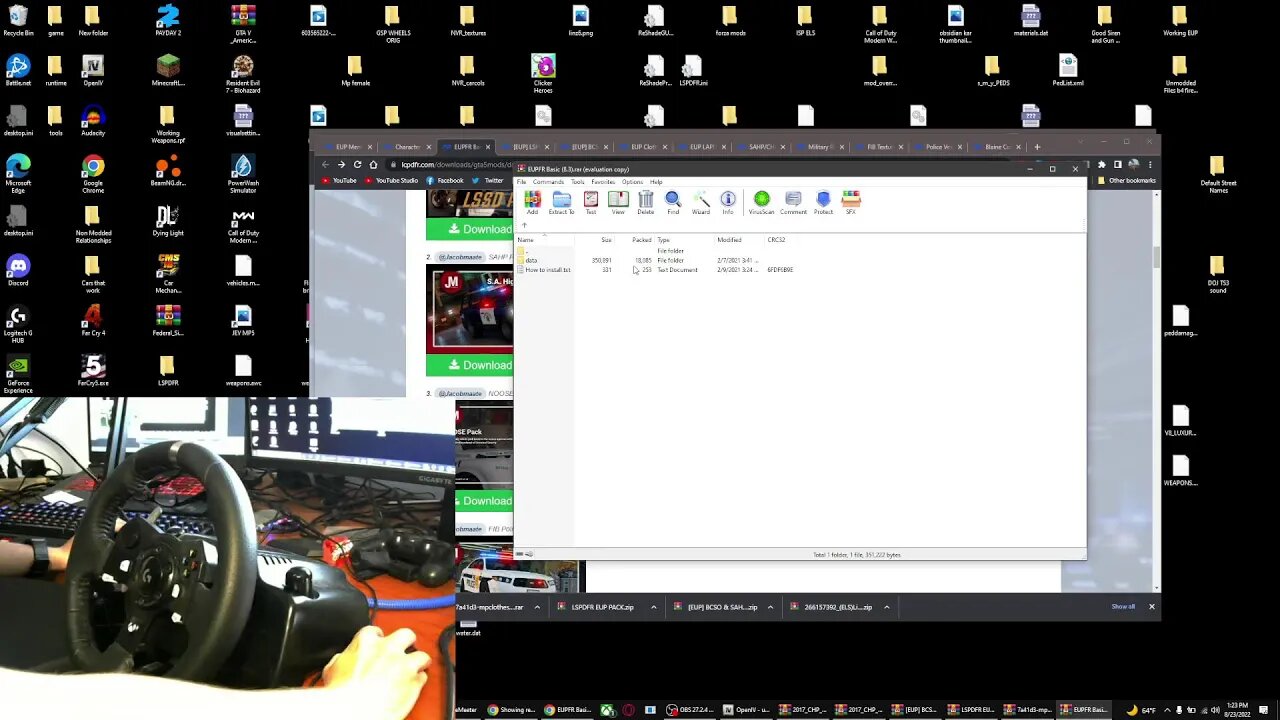Open the Battle.net desktop shortcut
The image size is (1280, 720).
[x=18, y=71]
